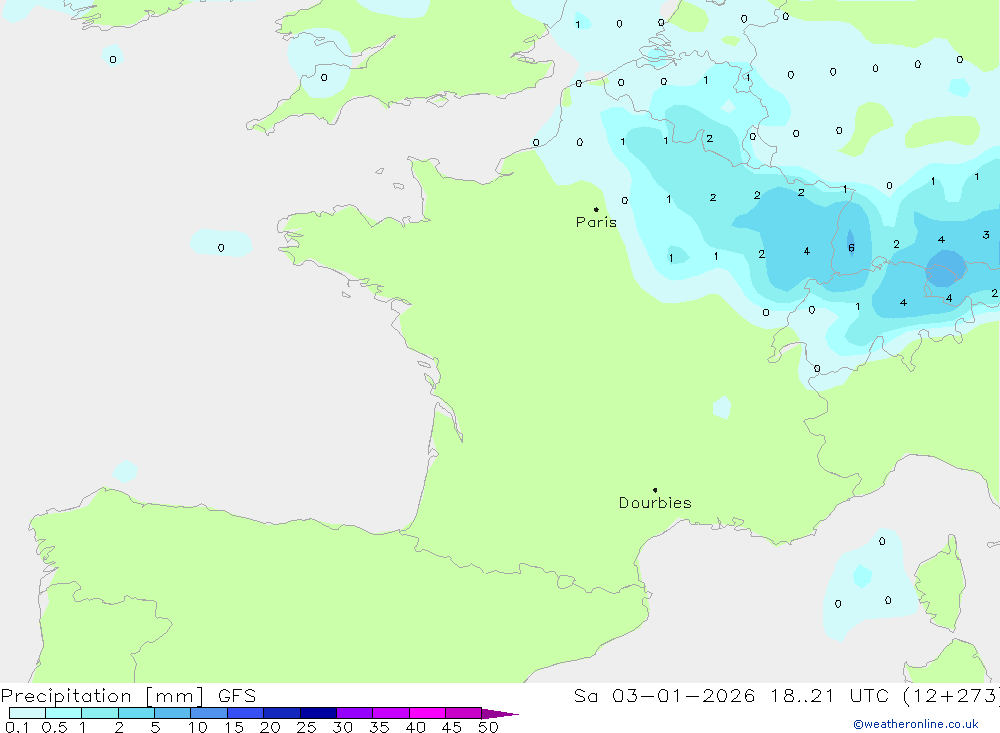This screenshot has height=733, width=1000.
Task: Pick the 5–10 mm legend swatch
Action: pyautogui.click(x=173, y=713)
